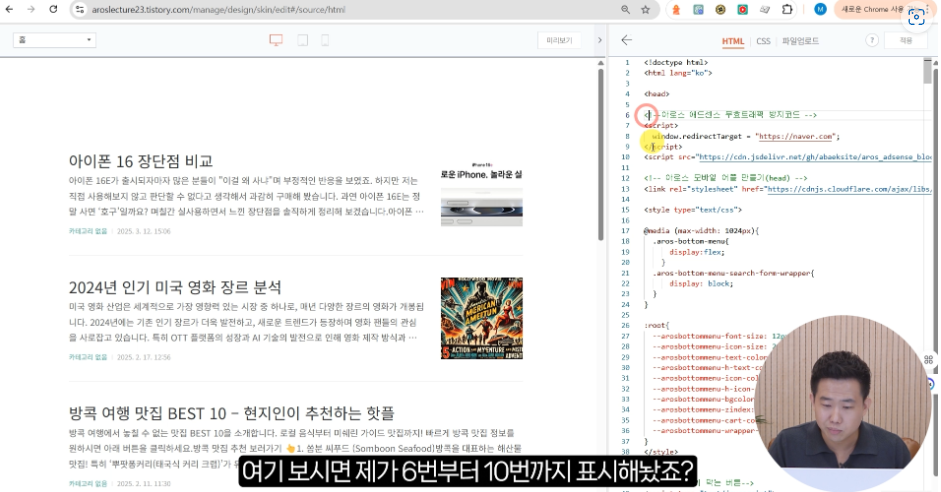Reload the page with the refresh icon
Viewport: 941px width, 492px height.
click(53, 10)
